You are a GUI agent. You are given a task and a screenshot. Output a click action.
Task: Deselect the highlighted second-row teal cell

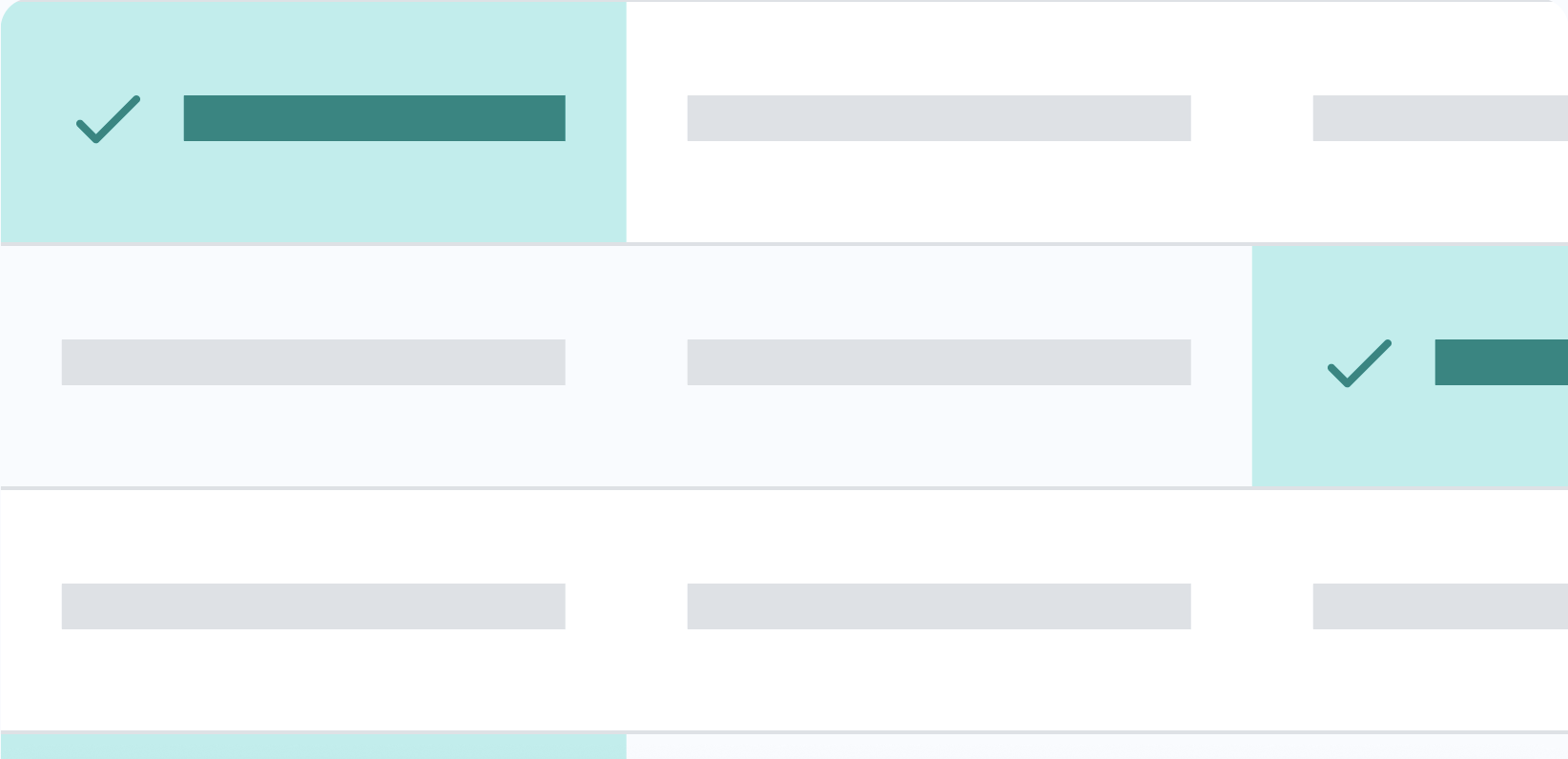[x=1410, y=439]
